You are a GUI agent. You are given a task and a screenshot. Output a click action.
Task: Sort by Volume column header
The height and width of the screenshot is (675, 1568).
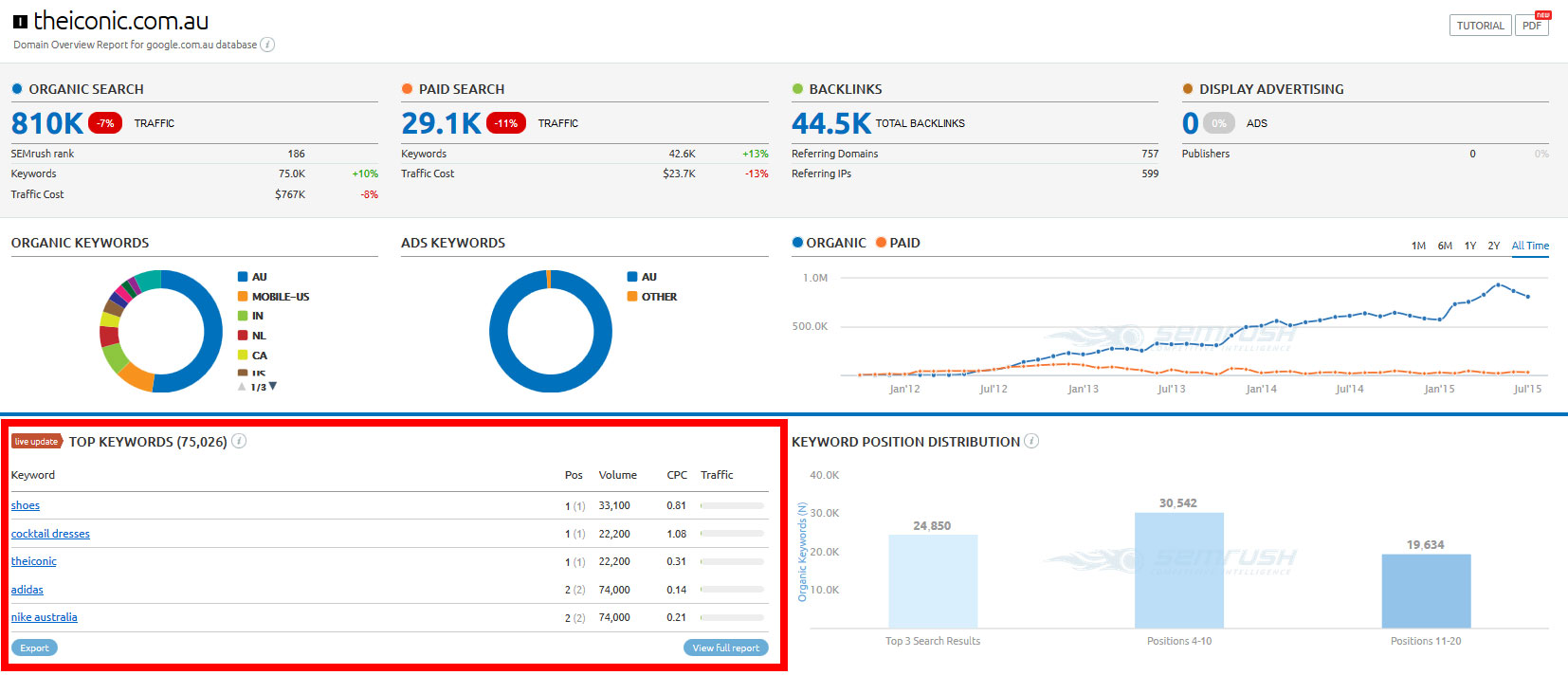coord(618,475)
